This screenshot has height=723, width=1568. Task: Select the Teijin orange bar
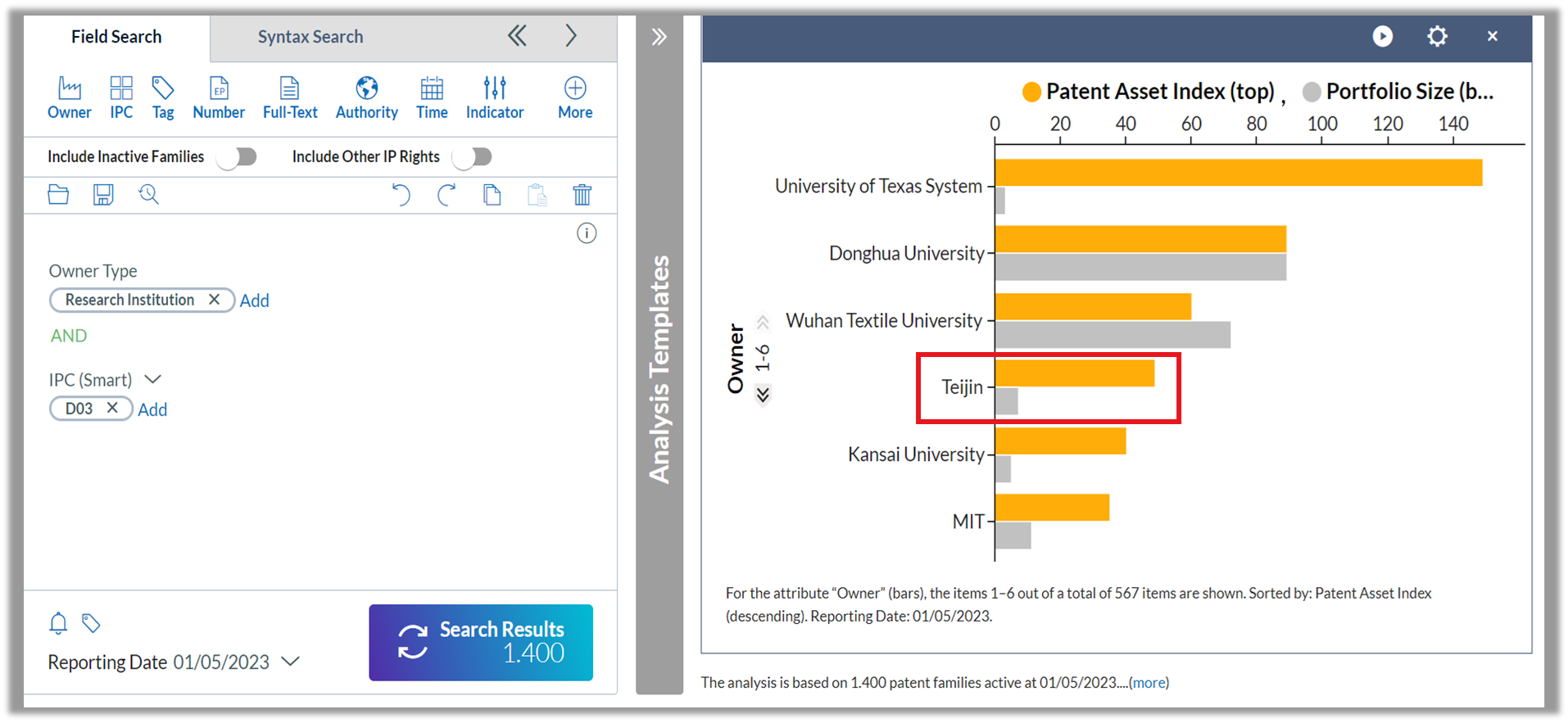coord(1075,373)
